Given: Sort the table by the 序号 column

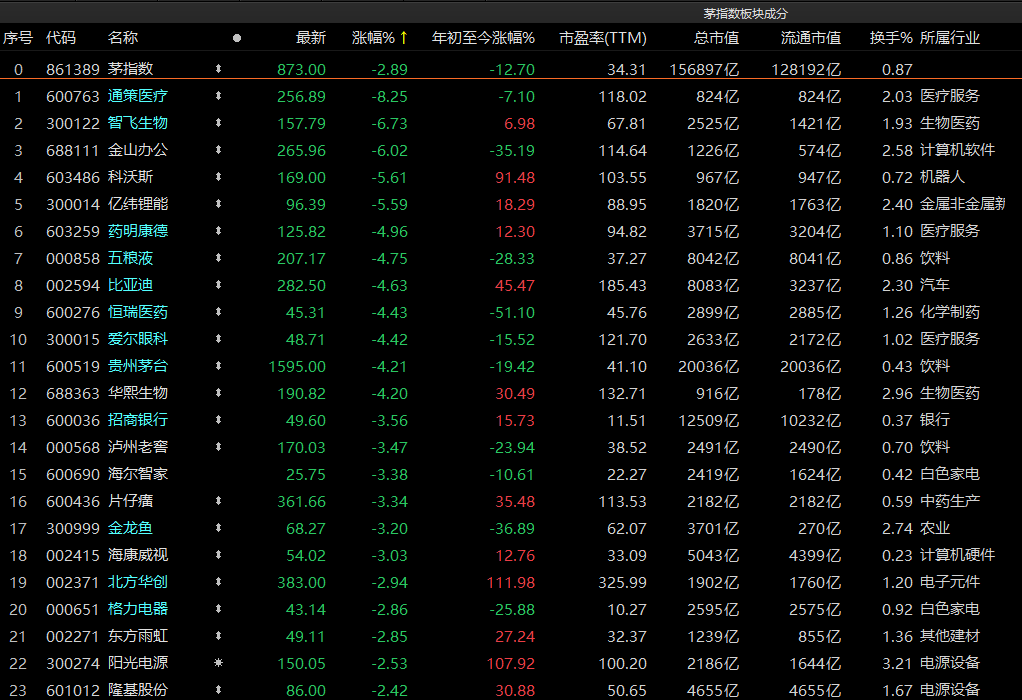Looking at the screenshot, I should tap(18, 38).
